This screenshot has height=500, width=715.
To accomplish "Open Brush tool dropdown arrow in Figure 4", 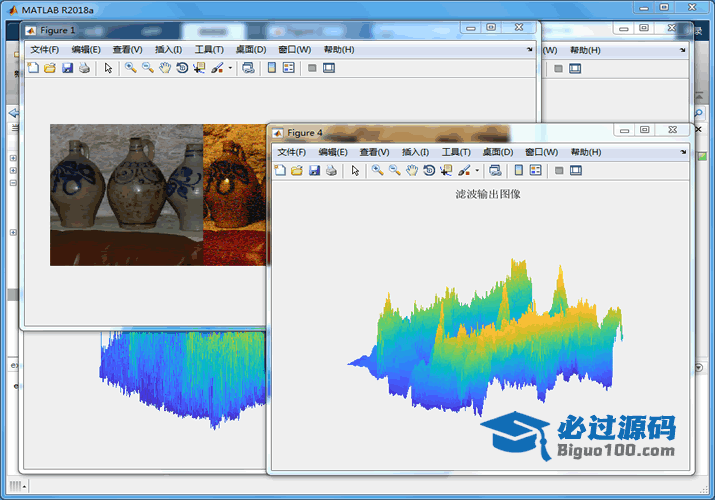I will coord(477,171).
